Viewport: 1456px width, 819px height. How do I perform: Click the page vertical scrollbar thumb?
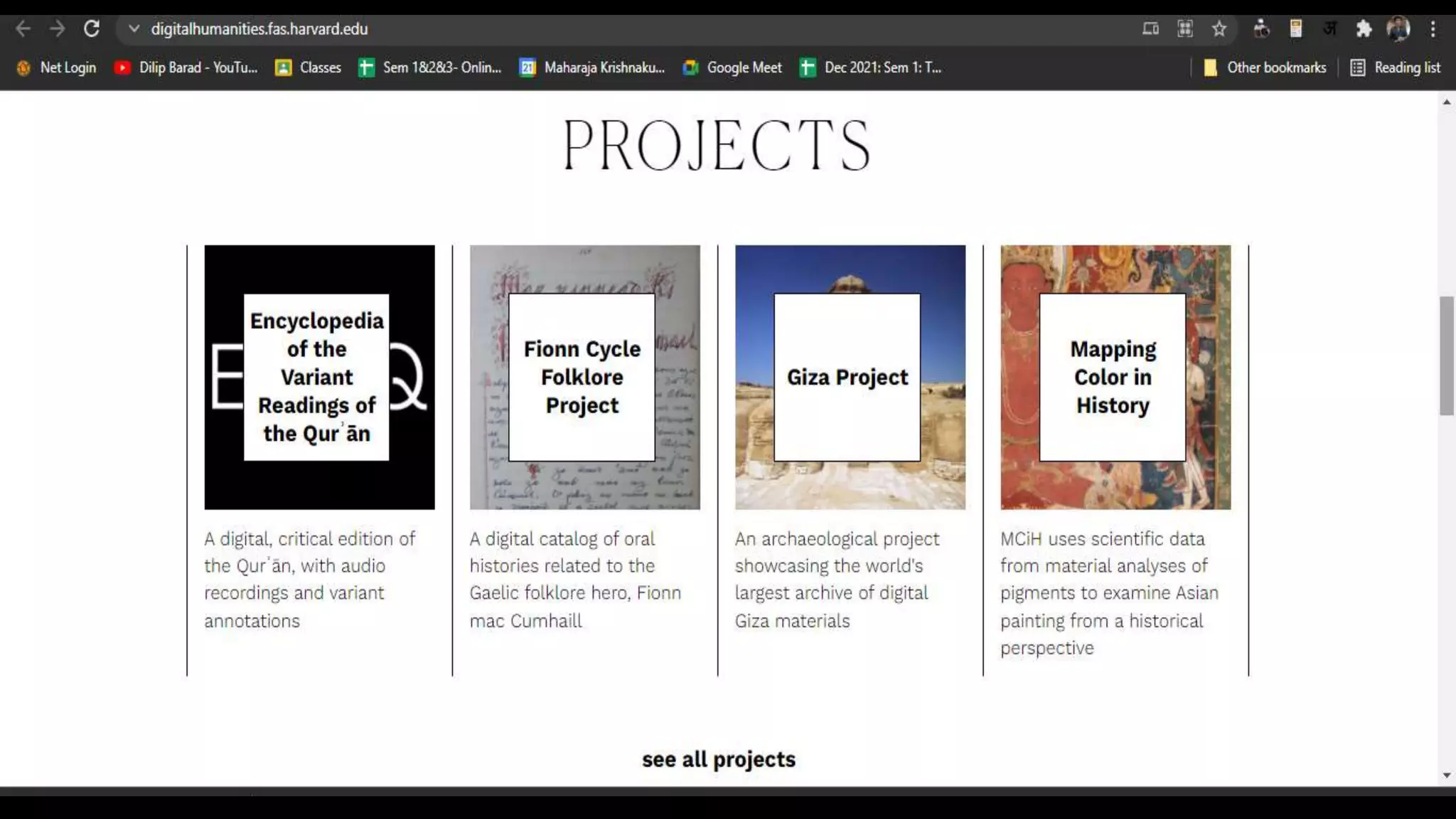coord(1446,355)
